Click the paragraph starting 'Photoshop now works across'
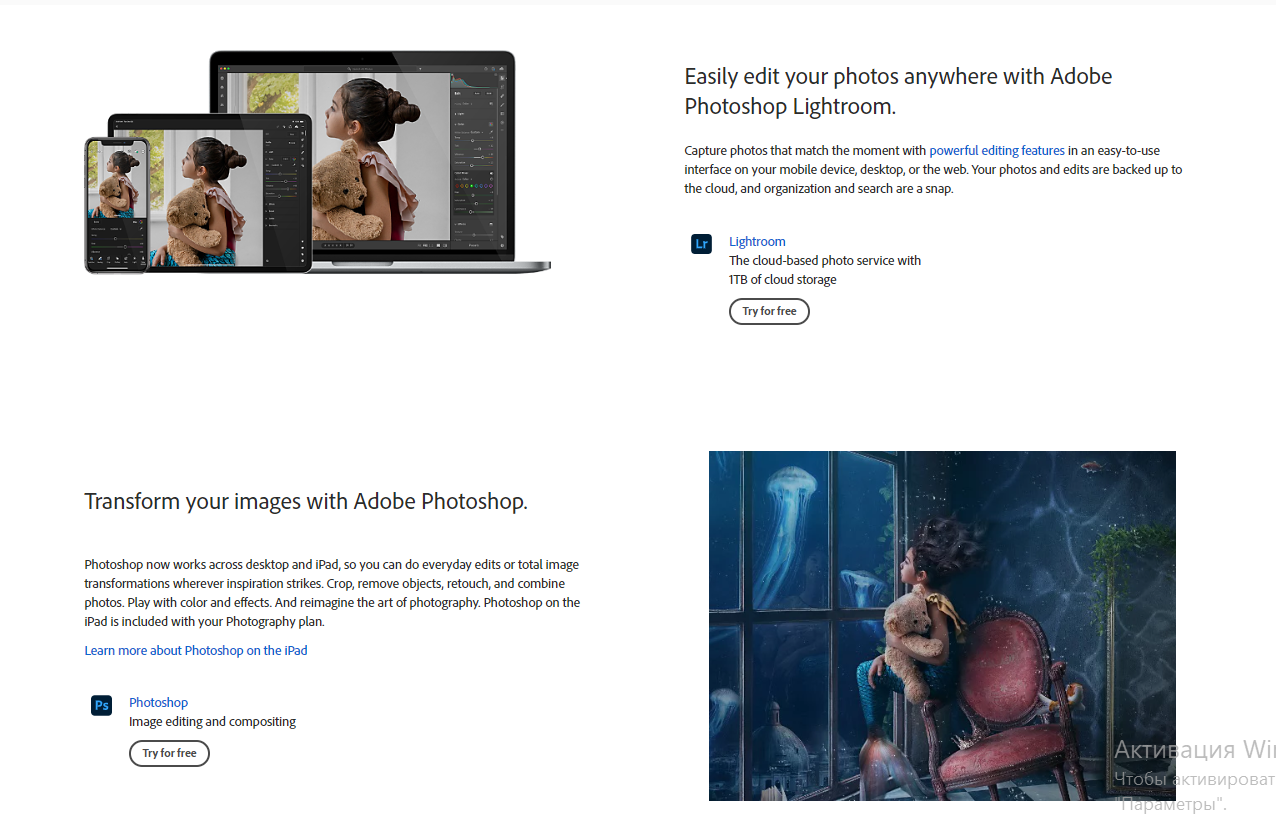Image resolution: width=1276 pixels, height=836 pixels. tap(332, 593)
